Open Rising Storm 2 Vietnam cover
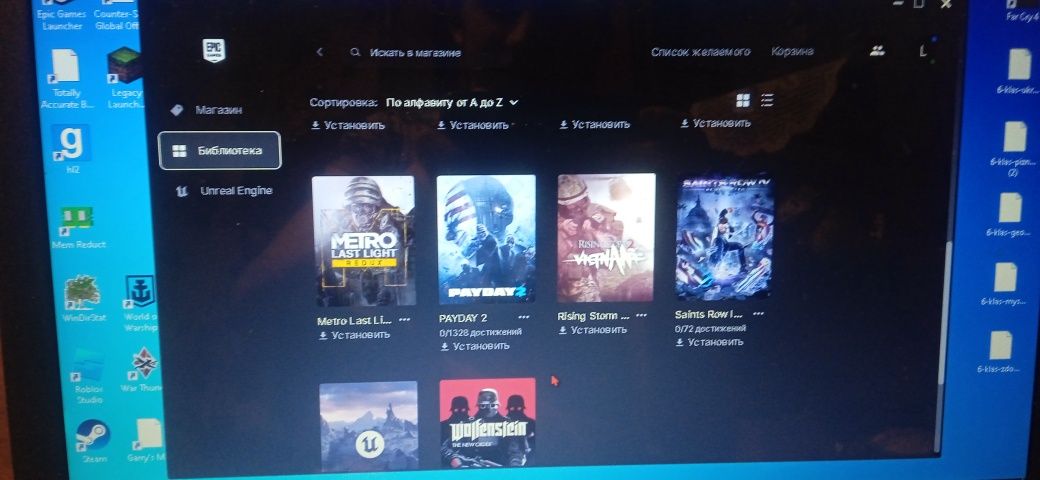Screen dimensions: 1040x480 point(606,237)
